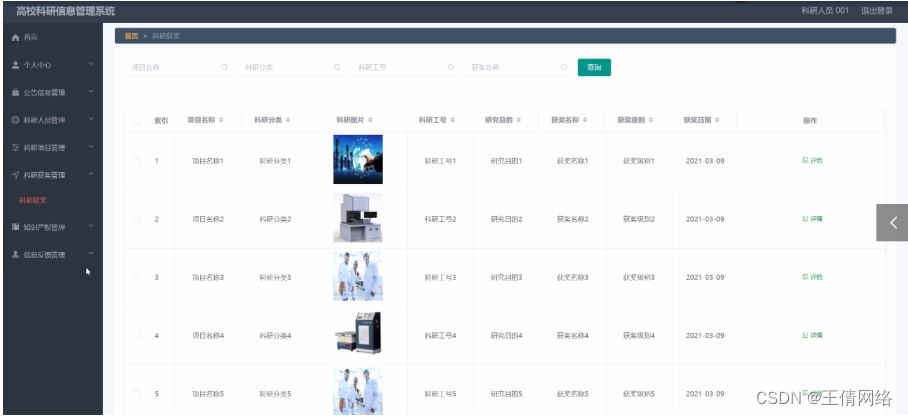The height and width of the screenshot is (416, 908).
Task: Check the row 5 checkbox
Action: click(x=137, y=394)
